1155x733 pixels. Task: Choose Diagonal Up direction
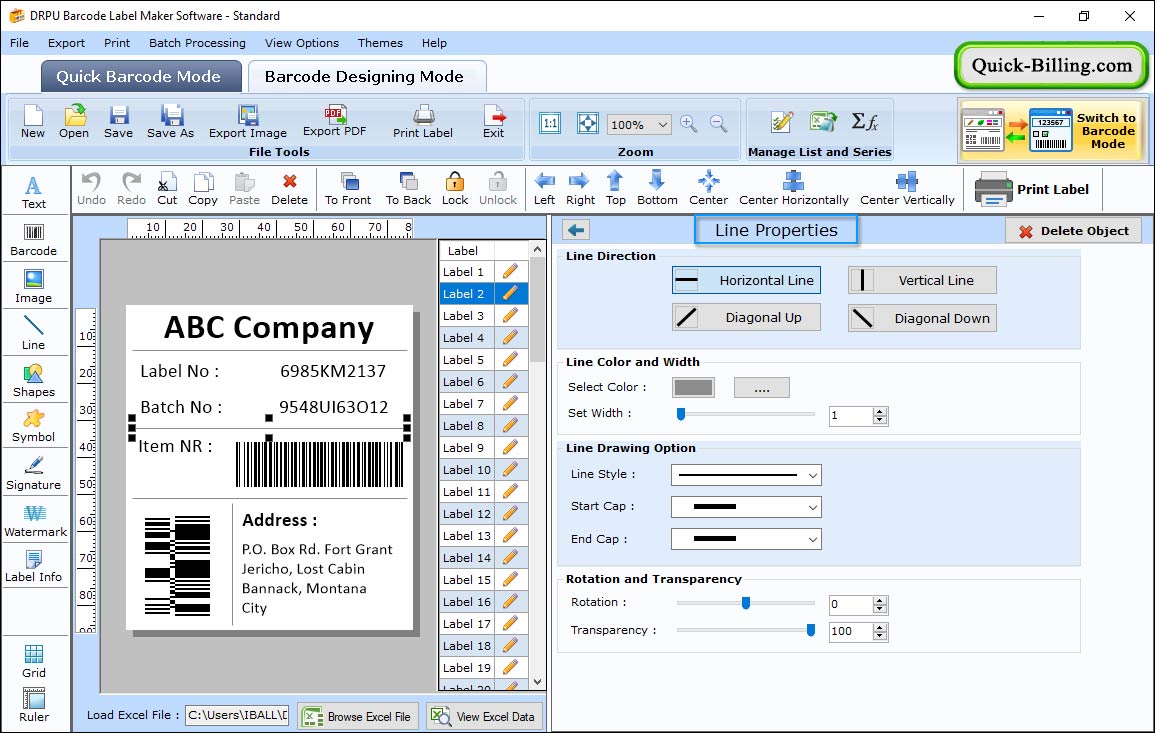point(746,318)
